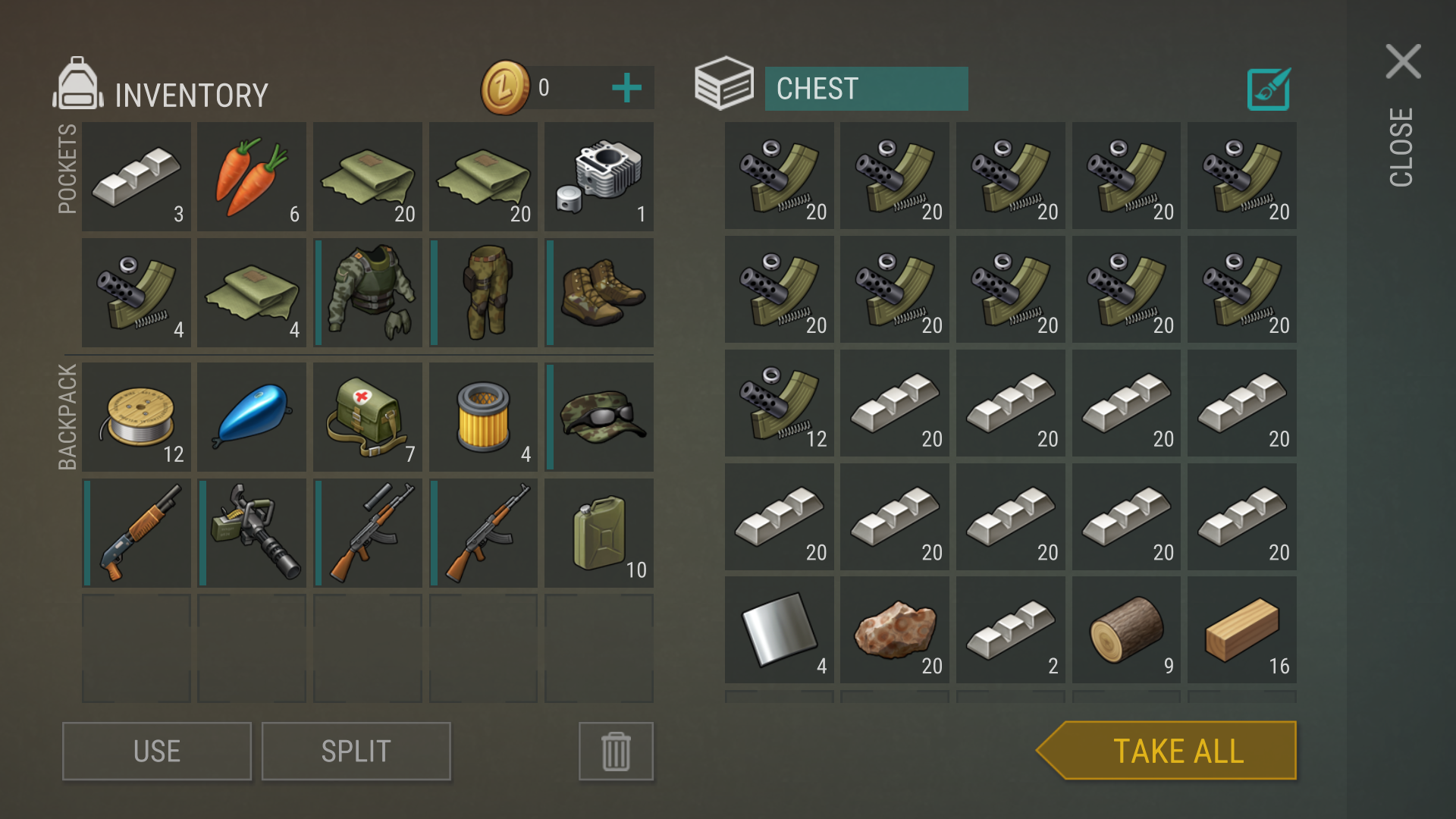This screenshot has width=1456, height=819.
Task: Select the minigun weapon
Action: [x=252, y=532]
